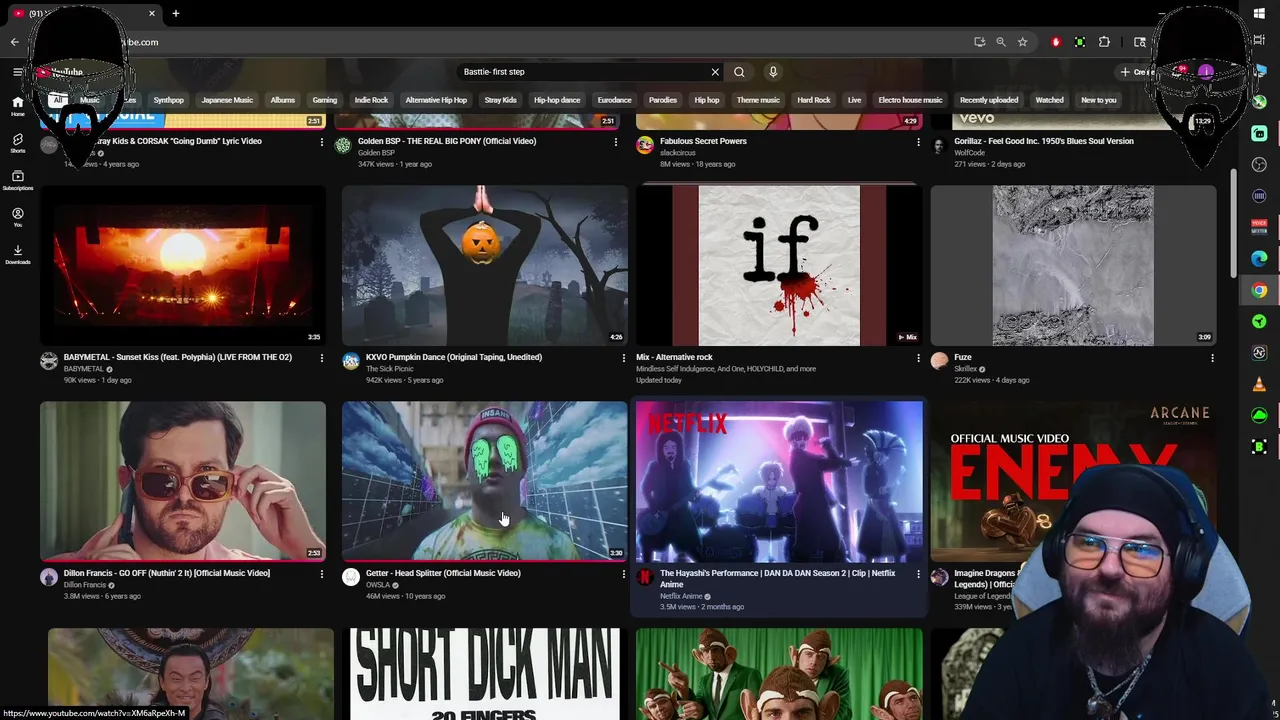Click the YouTube search magnifier button
The image size is (1280, 720).
coord(739,72)
